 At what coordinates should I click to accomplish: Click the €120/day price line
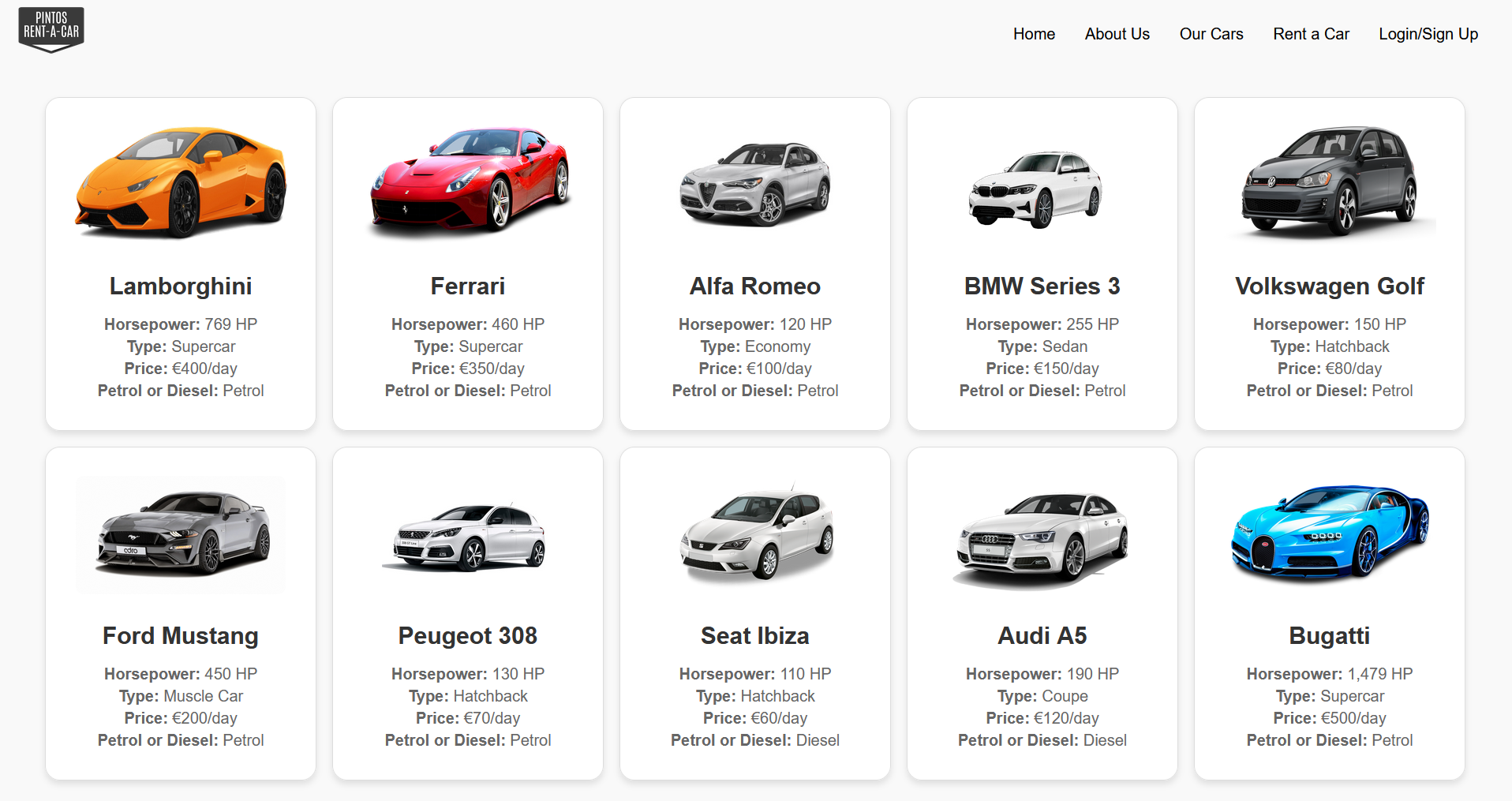click(1042, 718)
